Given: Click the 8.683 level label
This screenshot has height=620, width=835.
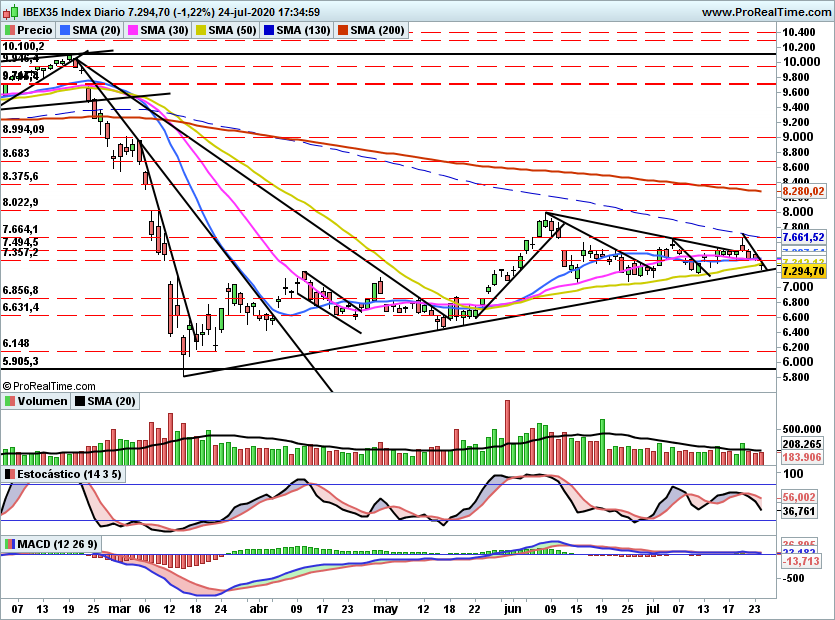Looking at the screenshot, I should (16, 153).
